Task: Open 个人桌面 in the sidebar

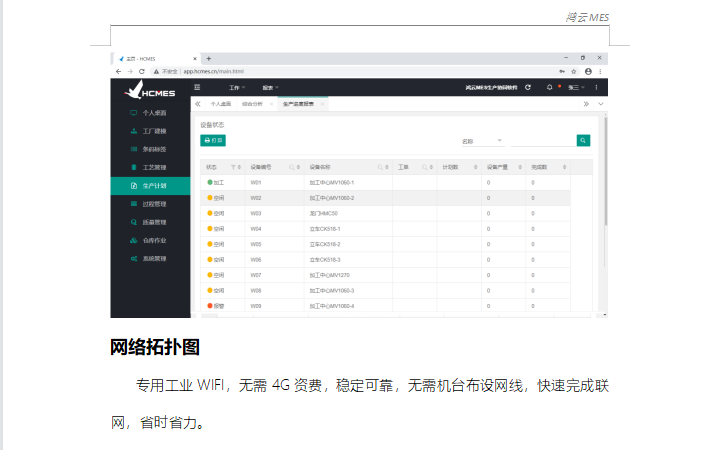Action: (153, 113)
